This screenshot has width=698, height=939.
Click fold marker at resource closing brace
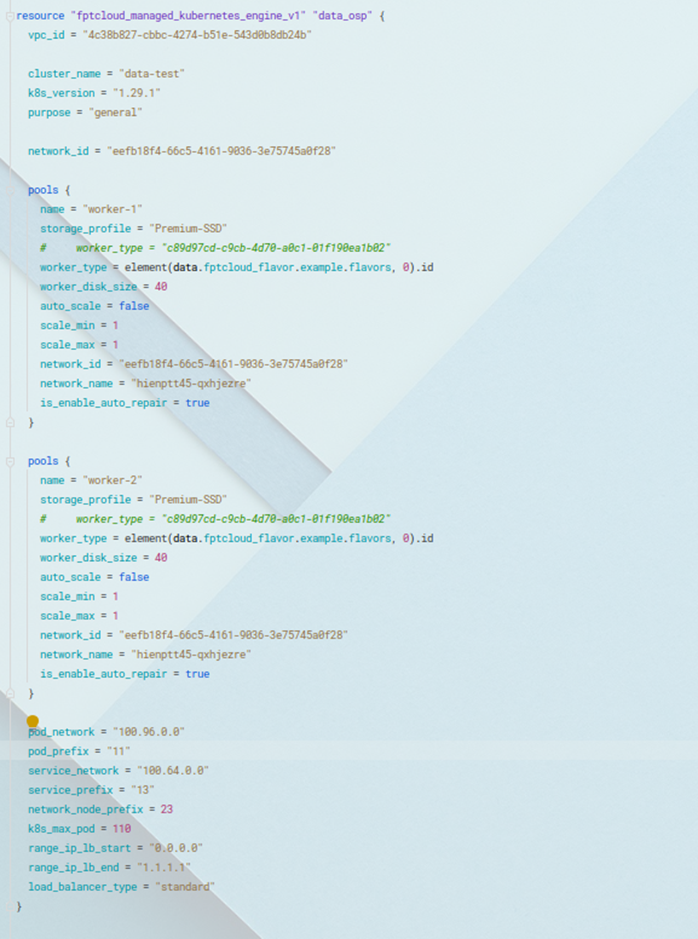pyautogui.click(x=9, y=906)
